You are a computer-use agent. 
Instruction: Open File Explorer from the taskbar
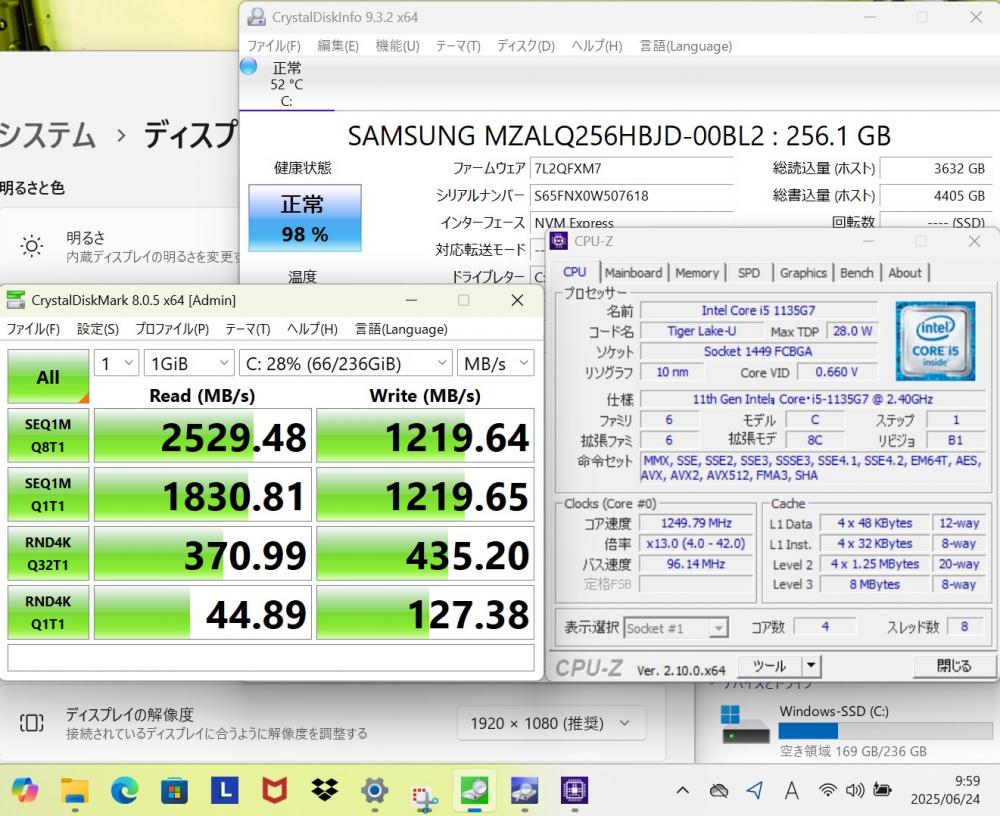[75, 790]
